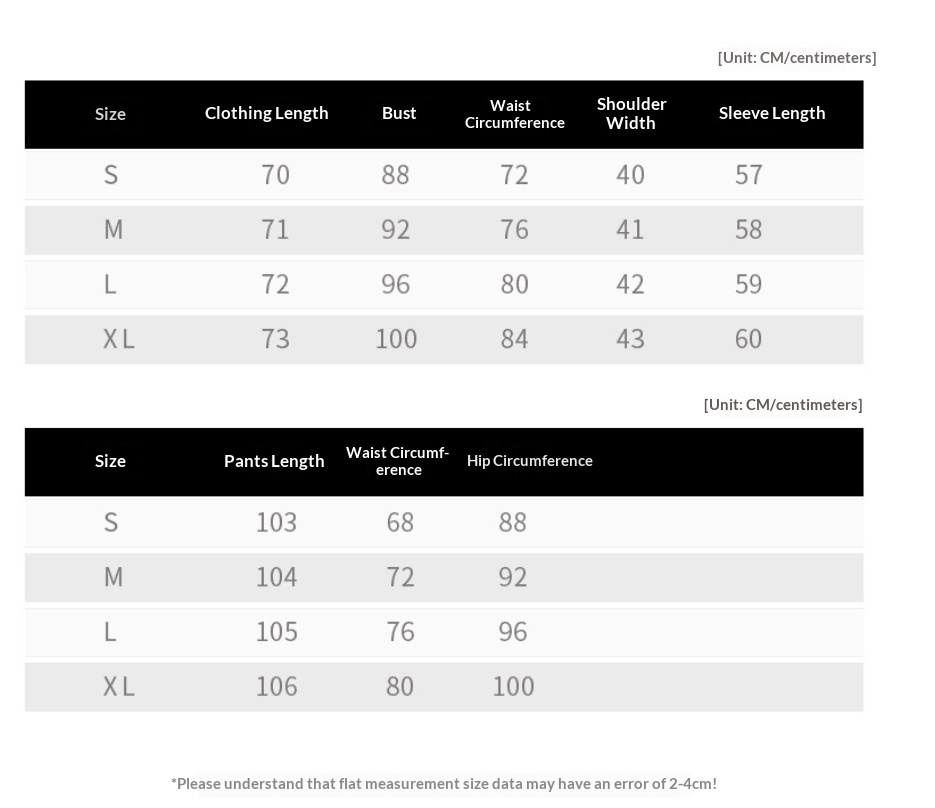Click the Bust column header
The width and height of the screenshot is (935, 808).
399,113
